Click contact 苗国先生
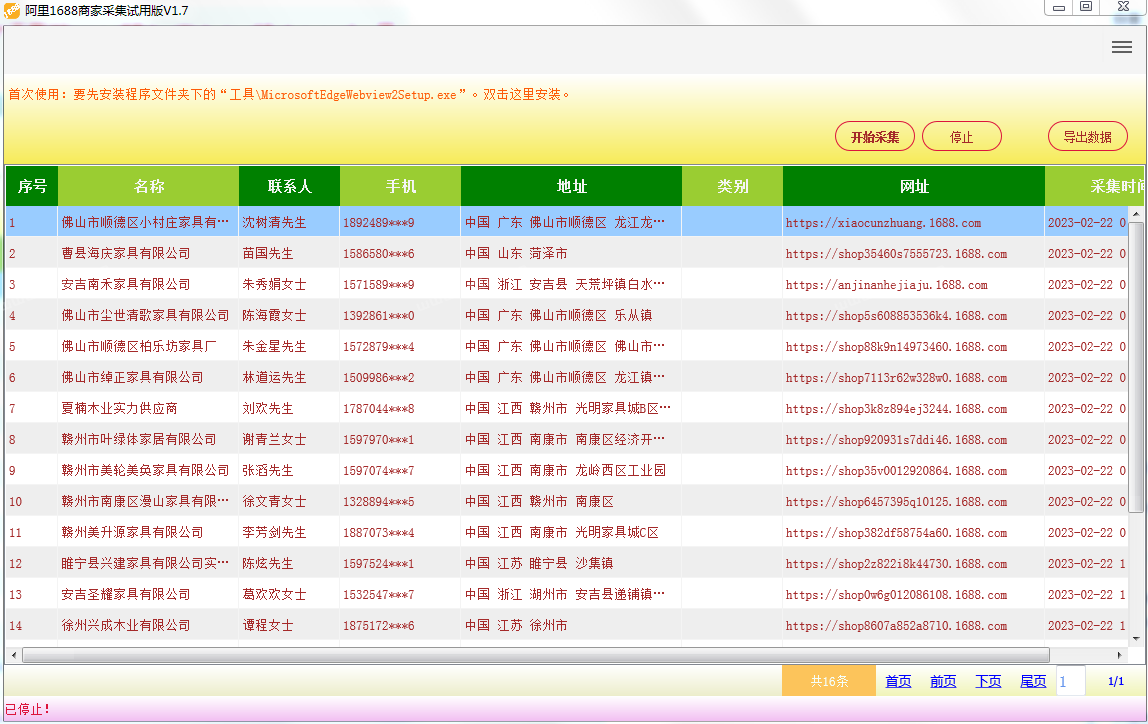The image size is (1148, 724). (x=268, y=253)
